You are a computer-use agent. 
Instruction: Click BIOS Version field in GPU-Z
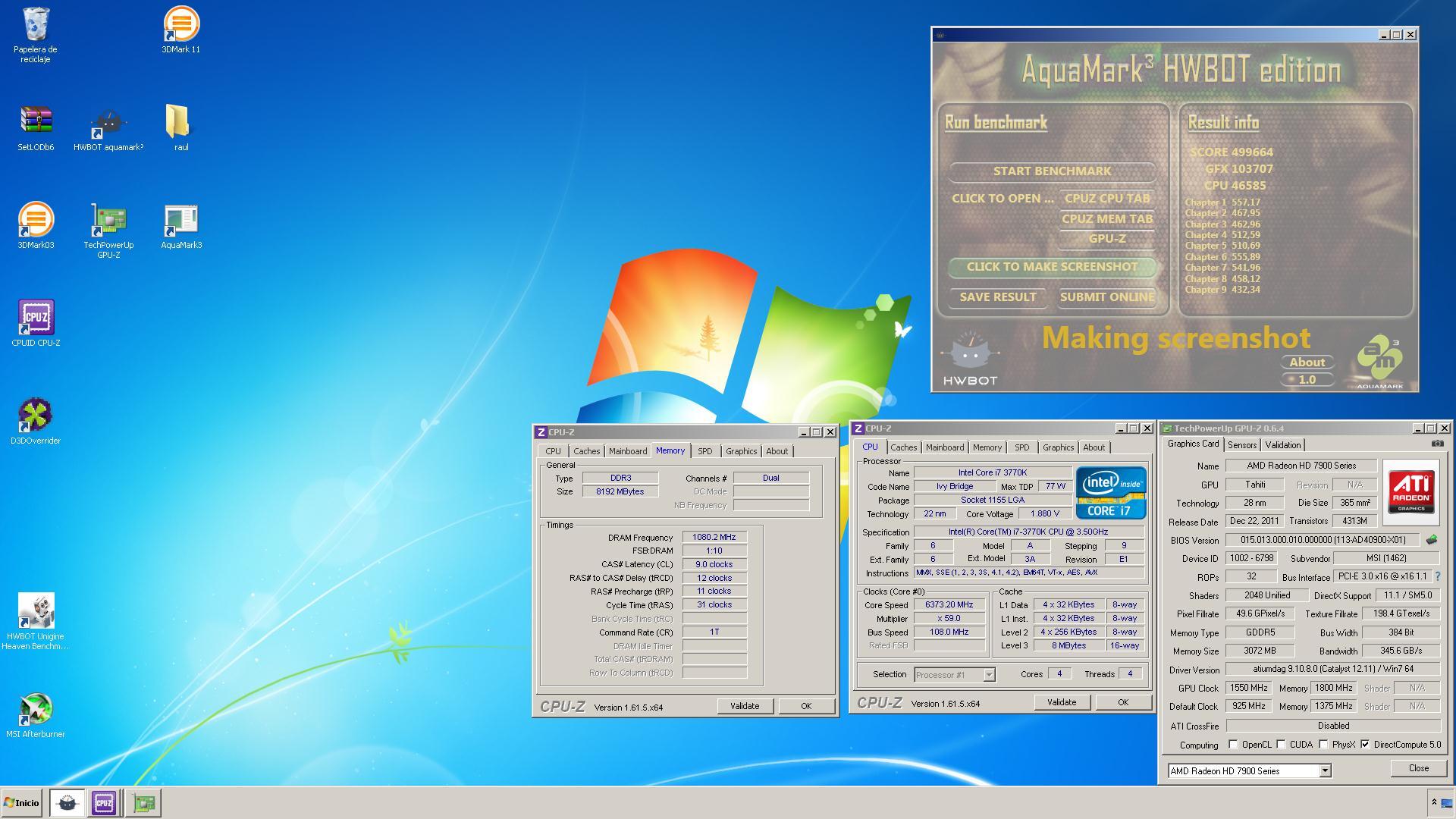coord(1323,540)
